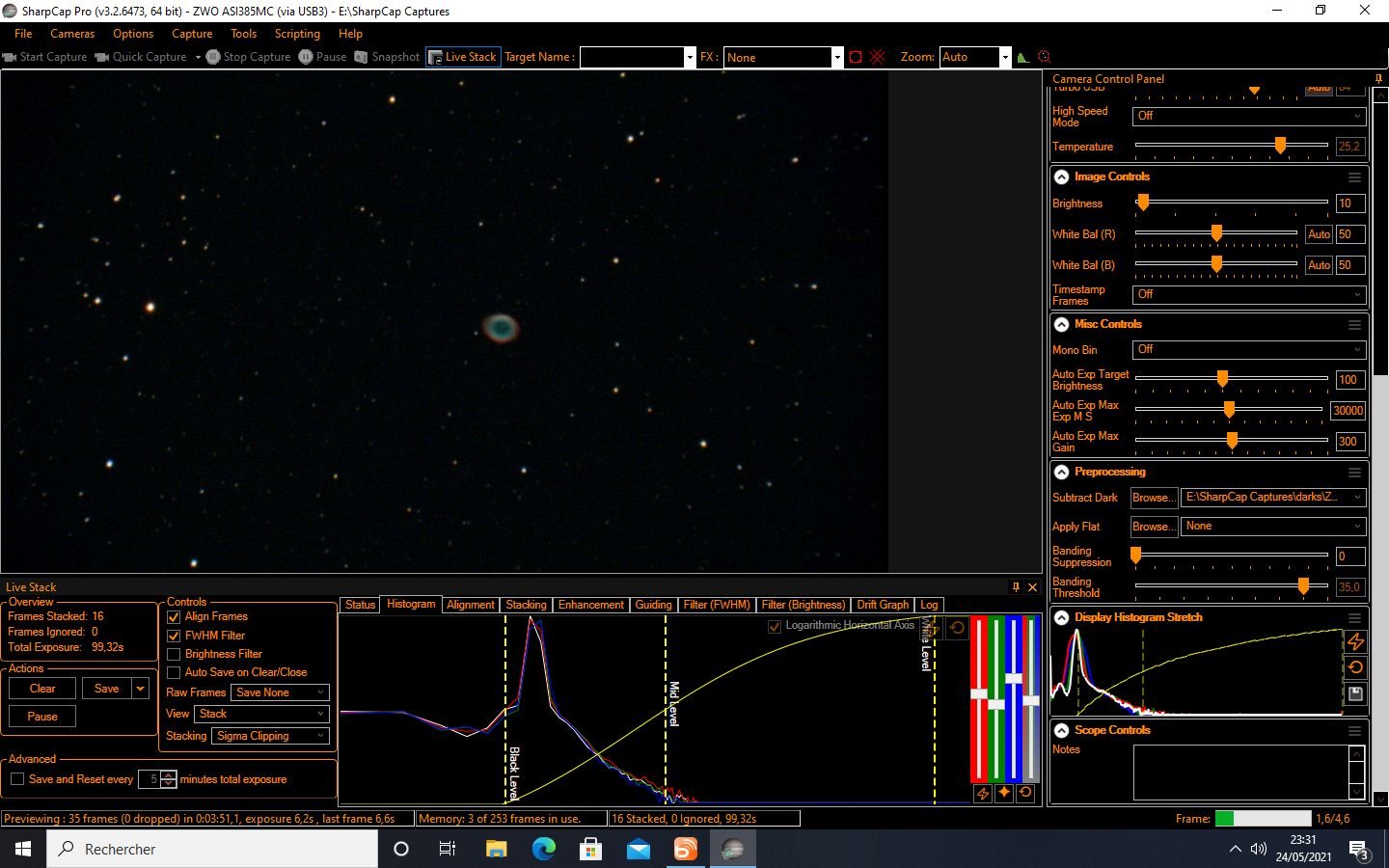Open High Speed Mode dropdown
The height and width of the screenshot is (868, 1389).
1249,116
